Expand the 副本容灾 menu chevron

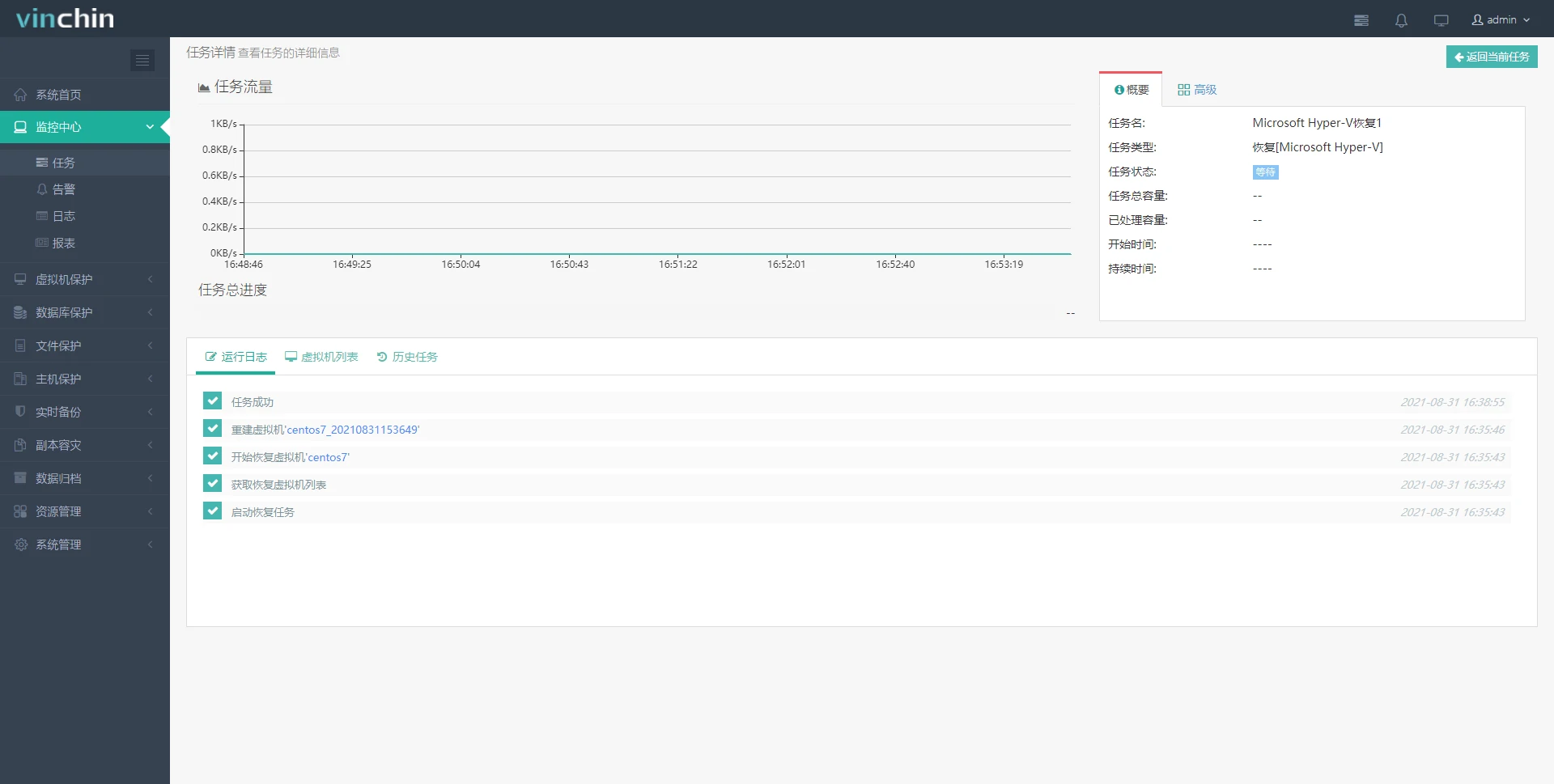coord(150,445)
